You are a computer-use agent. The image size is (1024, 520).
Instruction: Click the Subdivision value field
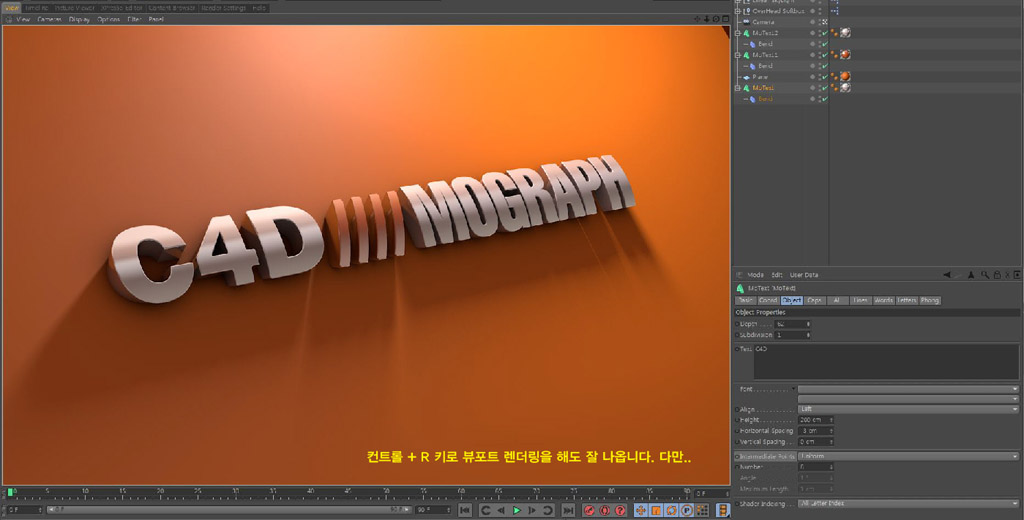coord(790,335)
